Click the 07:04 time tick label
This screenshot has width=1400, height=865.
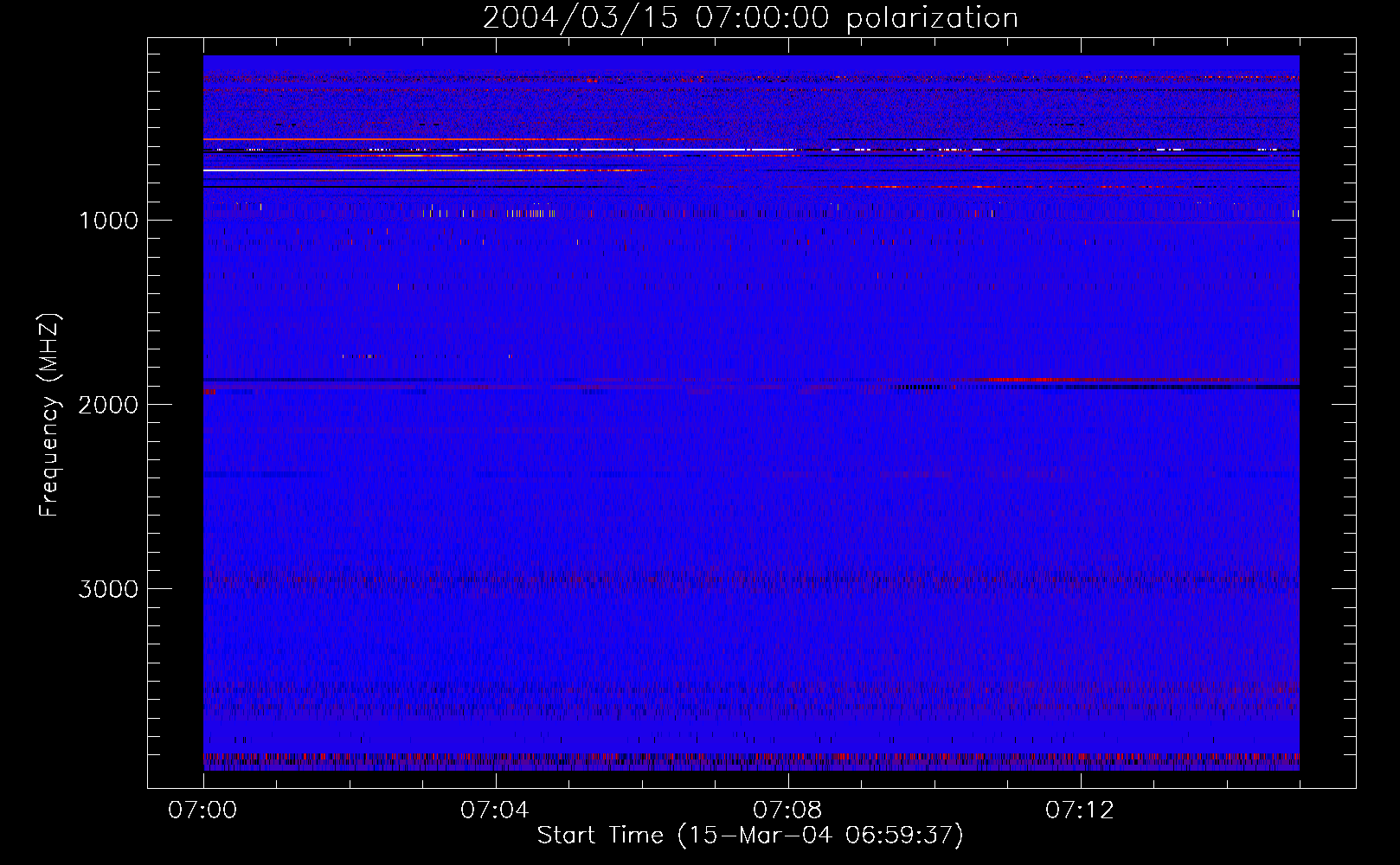[495, 810]
